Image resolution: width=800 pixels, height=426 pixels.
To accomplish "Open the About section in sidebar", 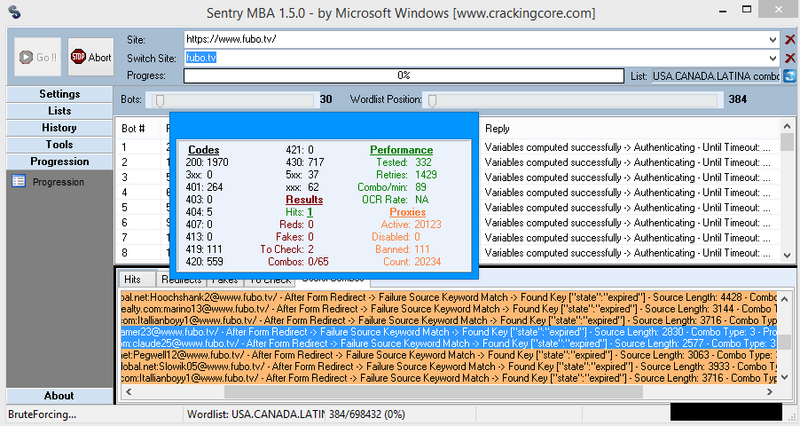I will (x=59, y=395).
